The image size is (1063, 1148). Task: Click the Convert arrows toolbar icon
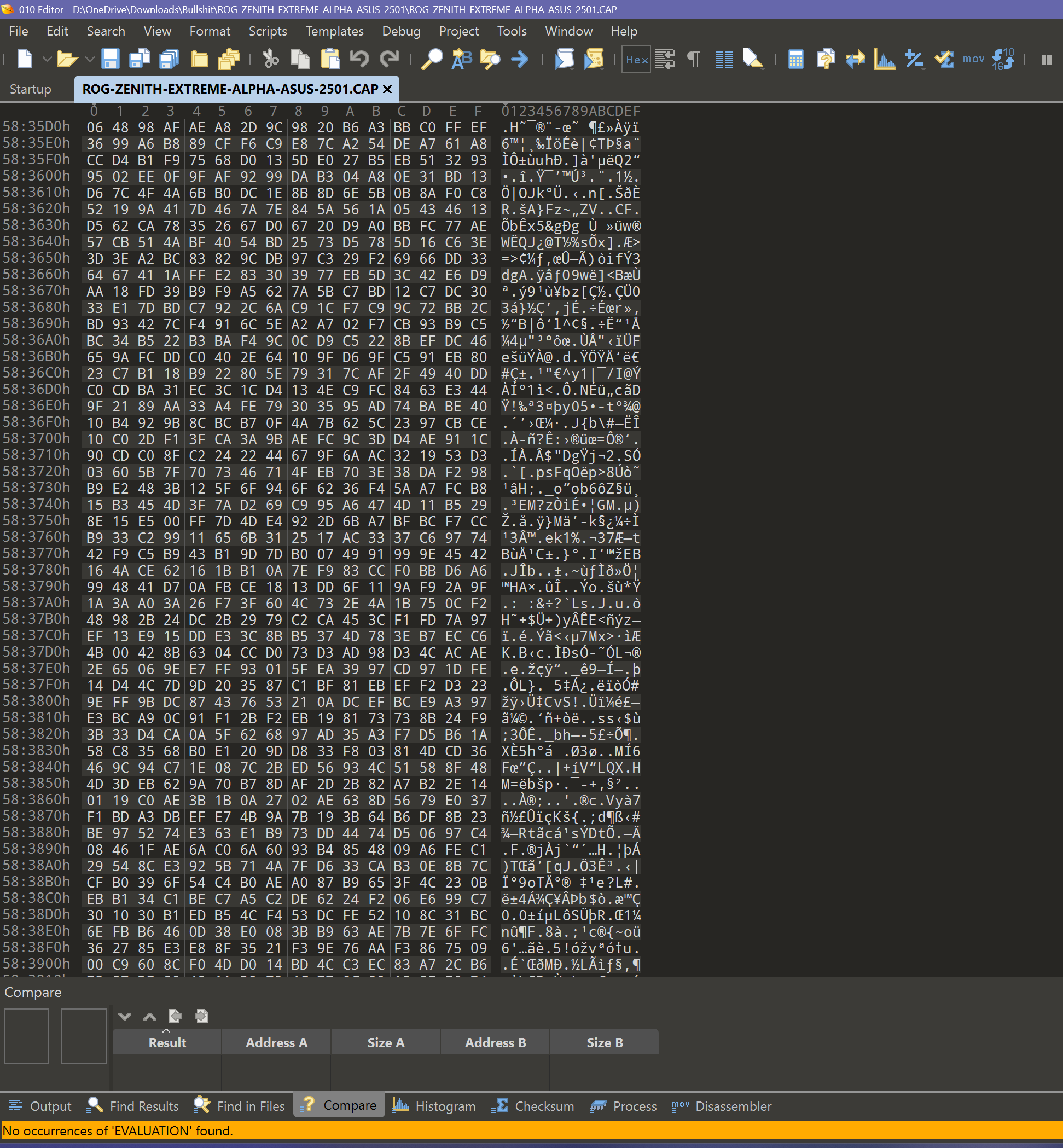[x=855, y=59]
